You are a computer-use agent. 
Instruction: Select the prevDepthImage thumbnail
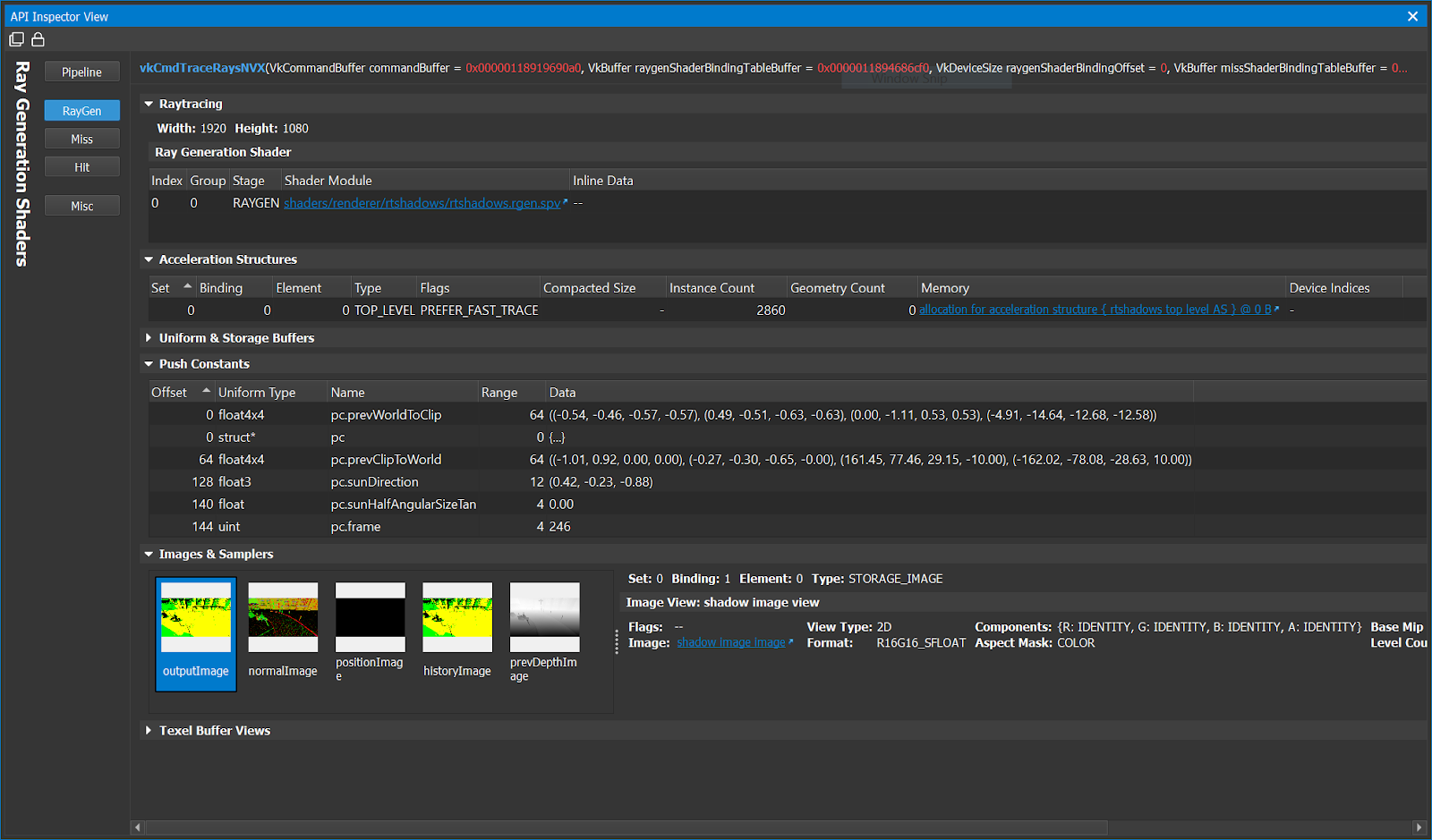(x=544, y=634)
